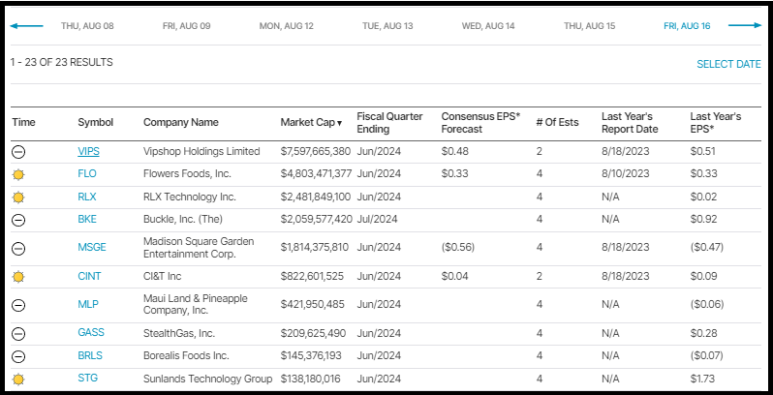Screen dimensions: 773x395
Task: Click the $822,601,525 market cap value
Action: [312, 276]
